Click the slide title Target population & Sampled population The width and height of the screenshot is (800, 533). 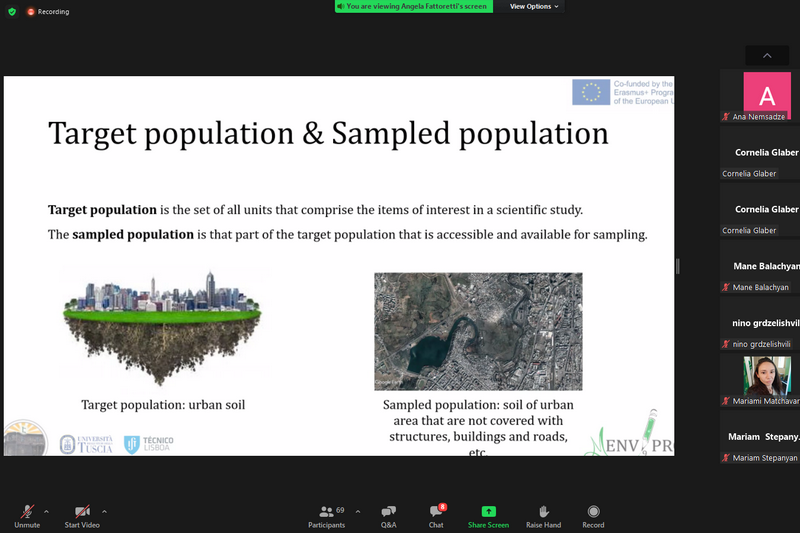[x=328, y=134]
